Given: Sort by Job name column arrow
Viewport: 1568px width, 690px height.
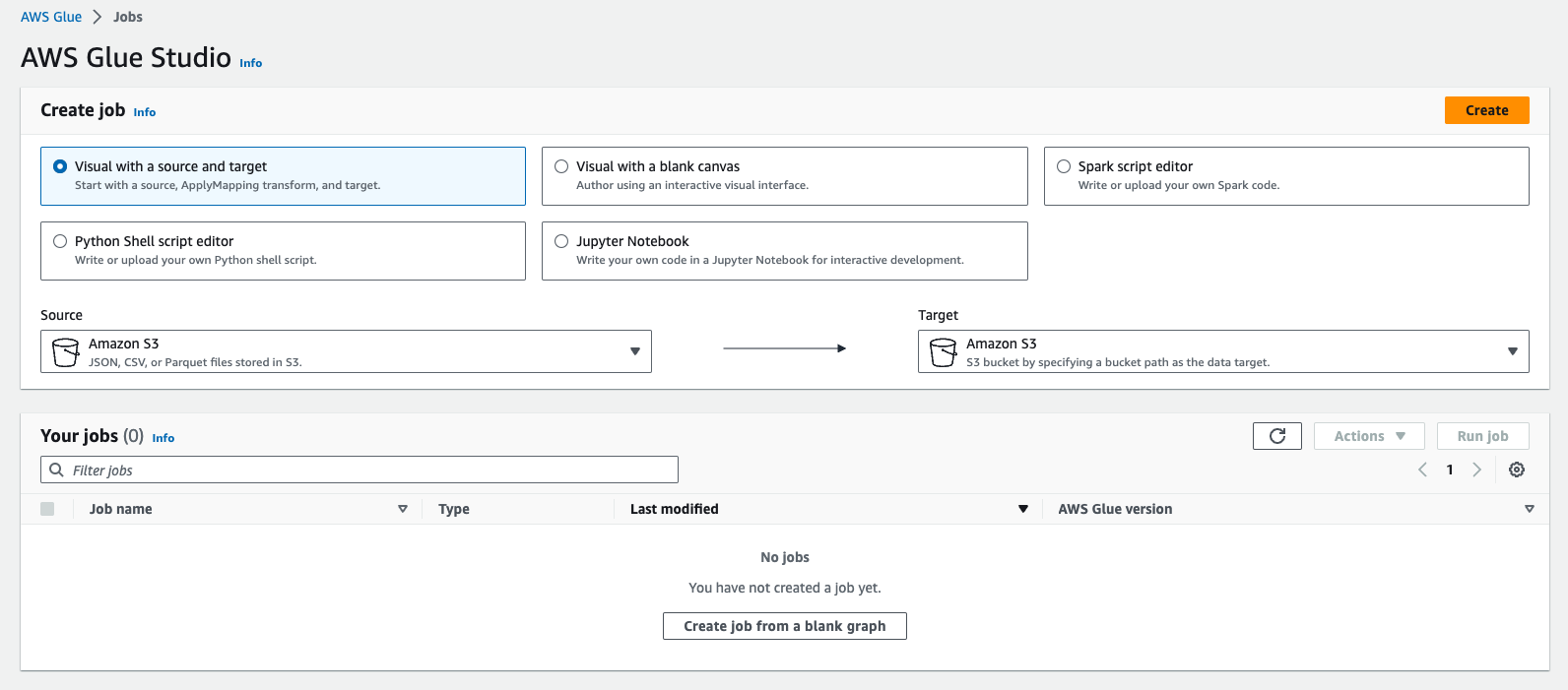Looking at the screenshot, I should pos(403,509).
